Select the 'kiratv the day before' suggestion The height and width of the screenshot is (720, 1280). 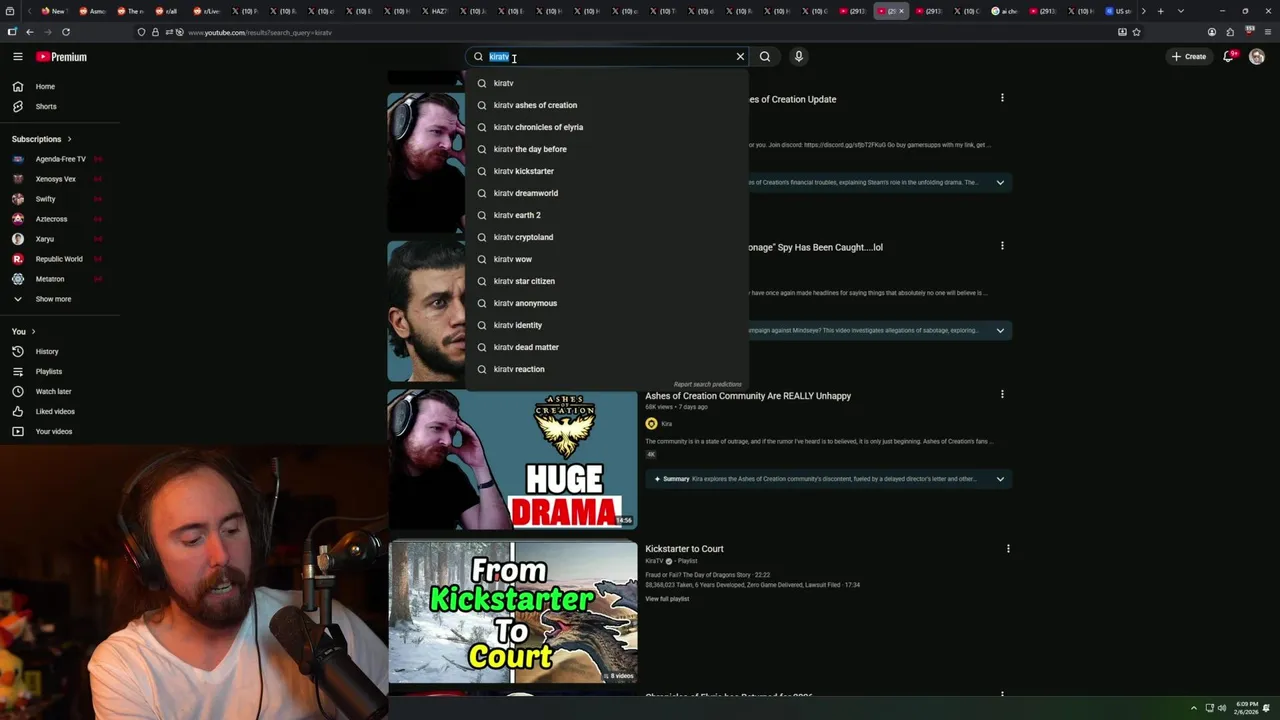pyautogui.click(x=607, y=149)
